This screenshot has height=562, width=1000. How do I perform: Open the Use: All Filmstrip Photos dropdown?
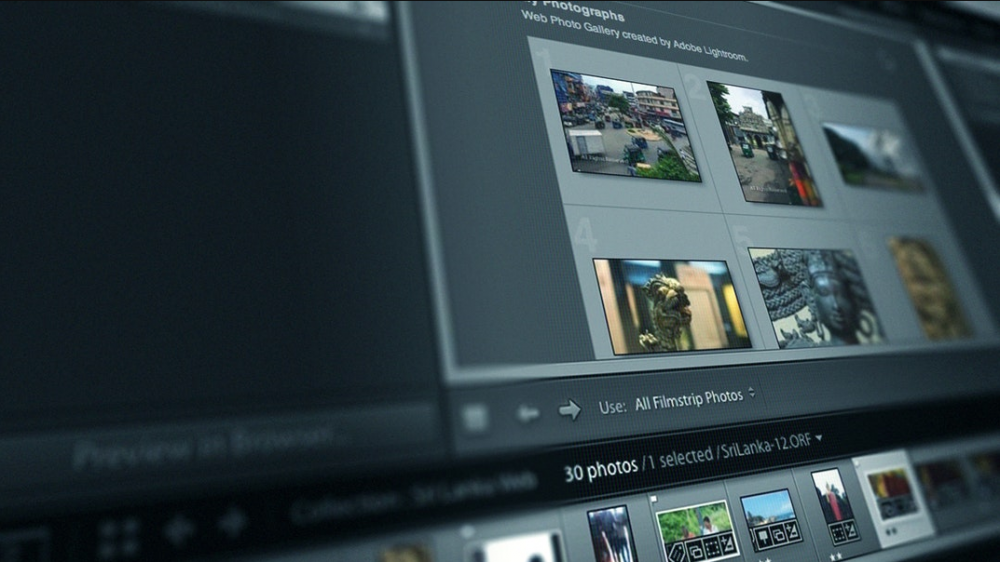[695, 399]
